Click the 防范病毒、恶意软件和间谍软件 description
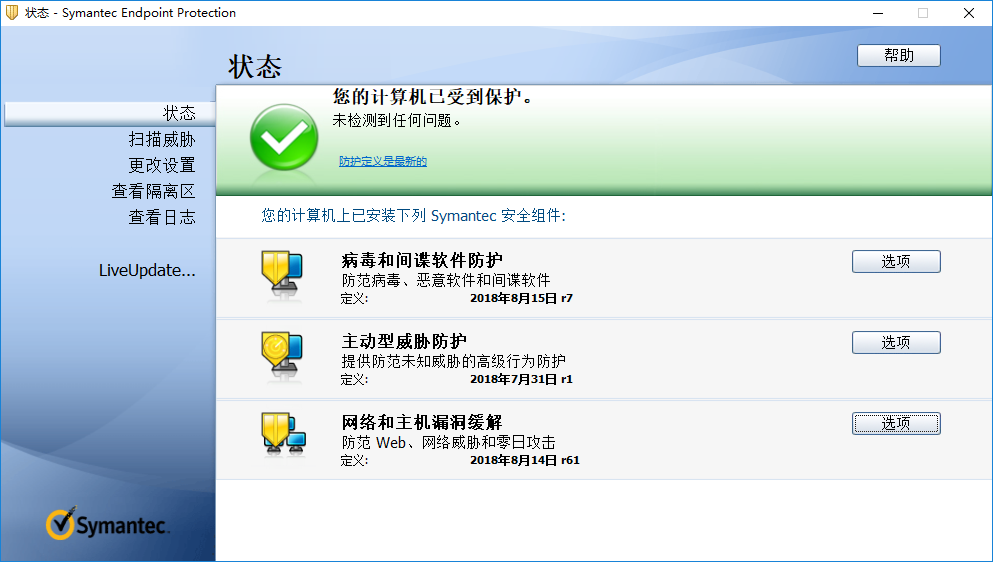The height and width of the screenshot is (562, 993). (446, 280)
